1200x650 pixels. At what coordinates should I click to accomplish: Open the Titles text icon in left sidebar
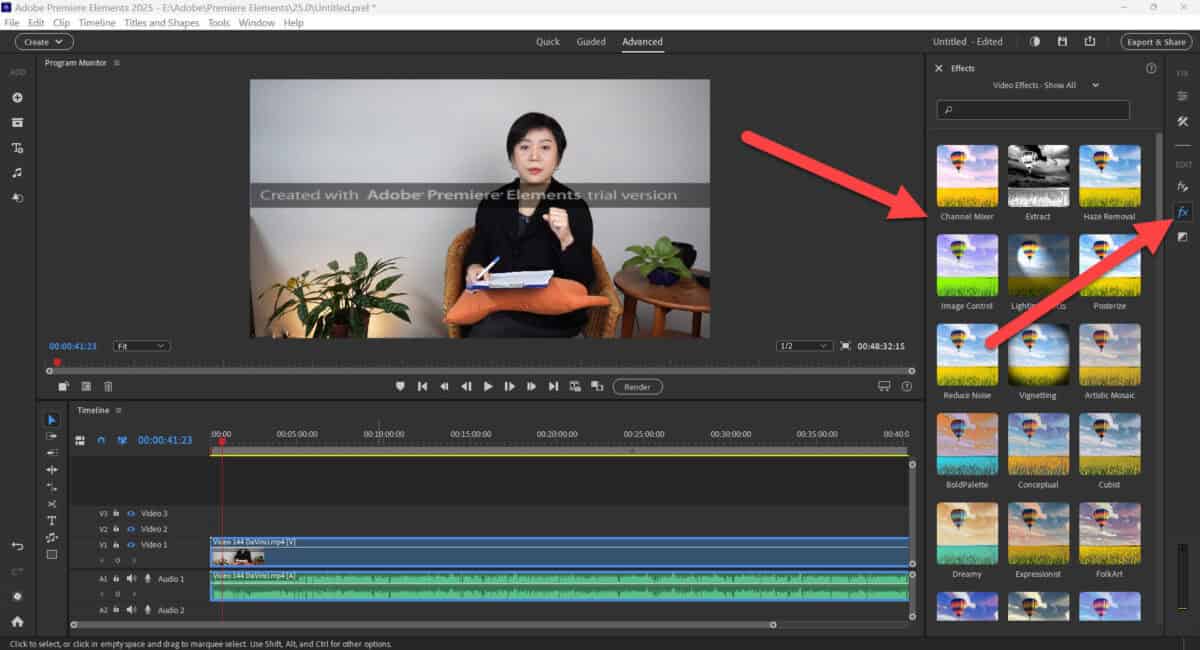17,147
